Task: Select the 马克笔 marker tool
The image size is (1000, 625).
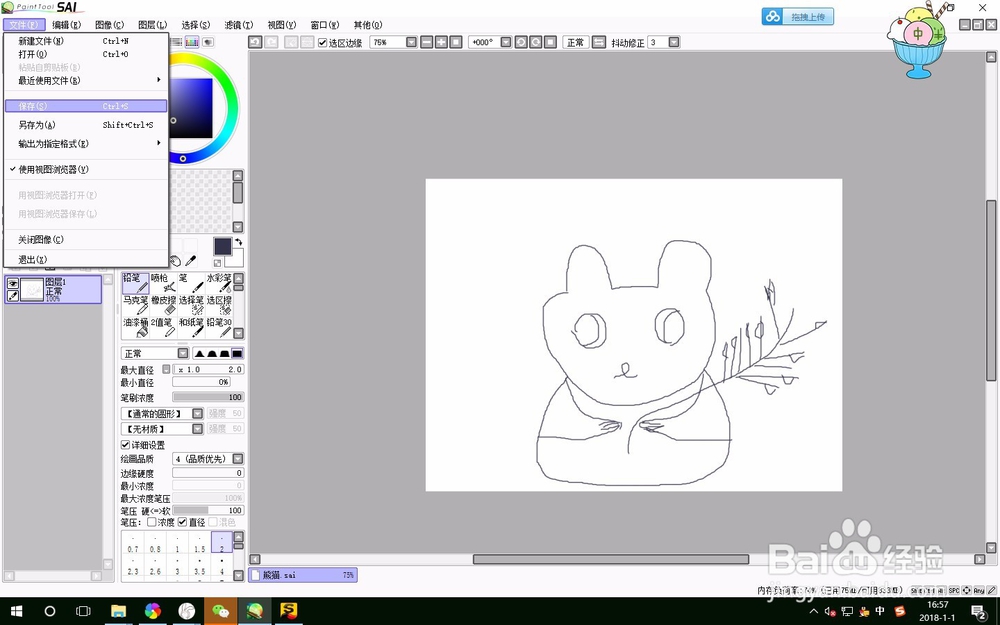Action: (x=135, y=305)
